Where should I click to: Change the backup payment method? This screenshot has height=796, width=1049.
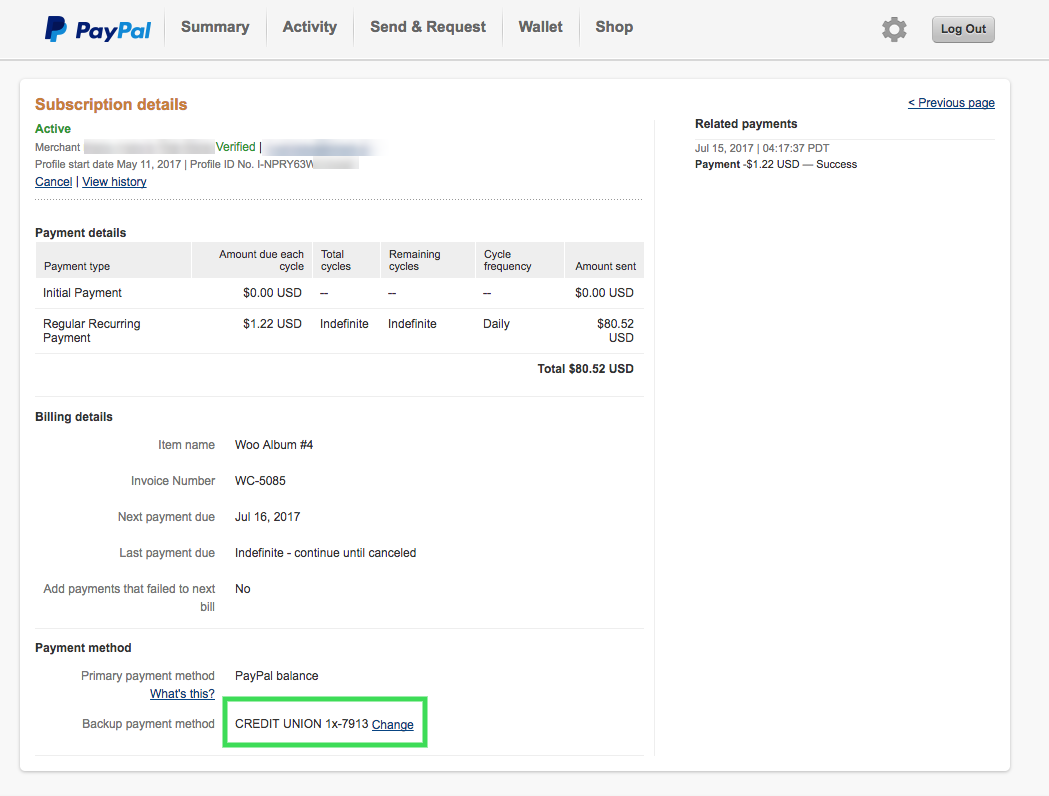tap(393, 724)
